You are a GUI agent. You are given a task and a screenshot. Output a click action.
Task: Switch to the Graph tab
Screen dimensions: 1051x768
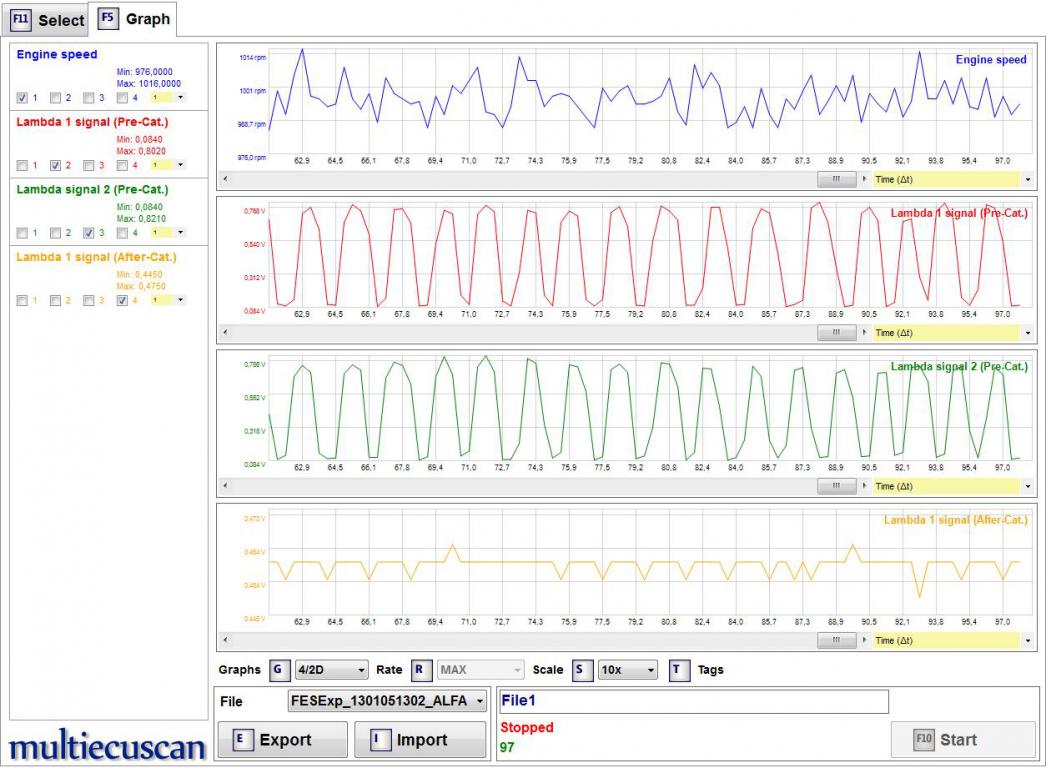(134, 19)
